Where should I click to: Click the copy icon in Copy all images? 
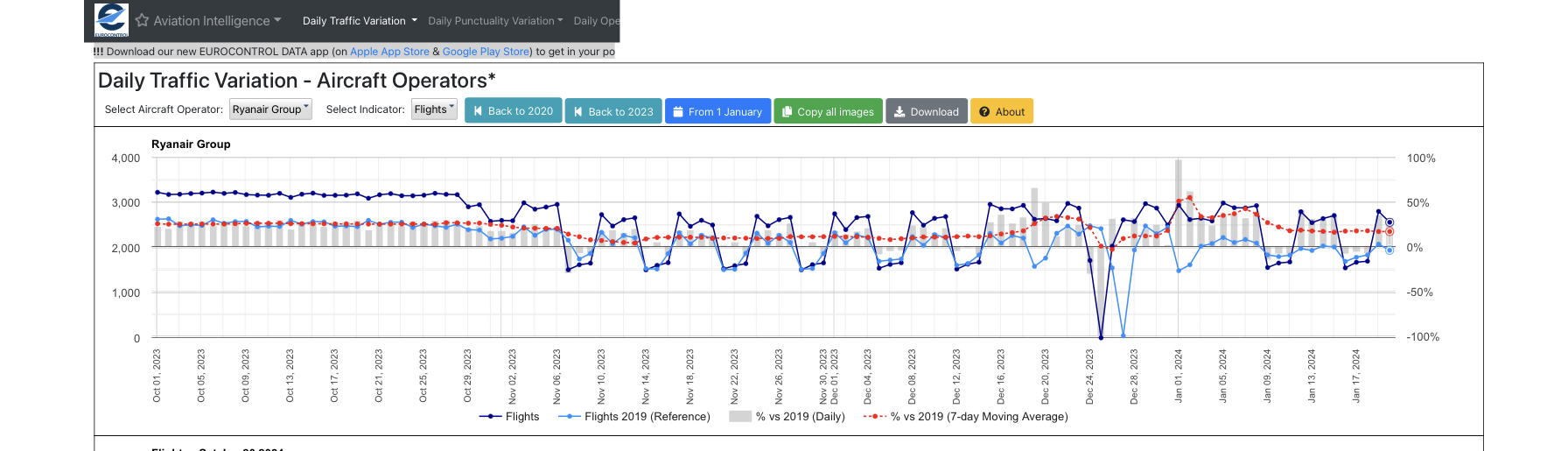[x=787, y=112]
